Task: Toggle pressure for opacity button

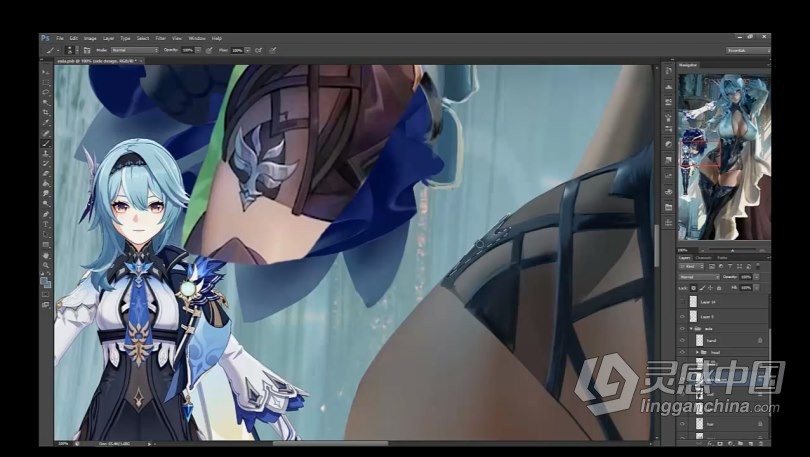Action: [209, 50]
